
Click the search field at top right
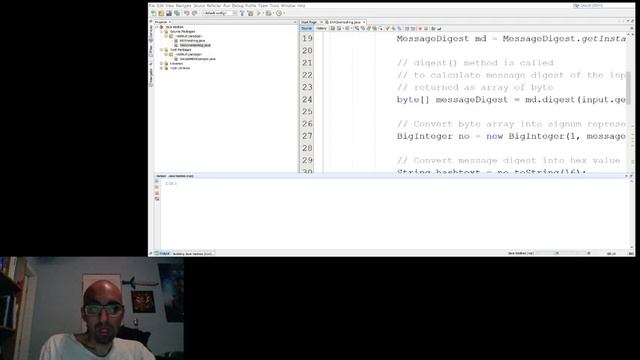click(x=603, y=6)
